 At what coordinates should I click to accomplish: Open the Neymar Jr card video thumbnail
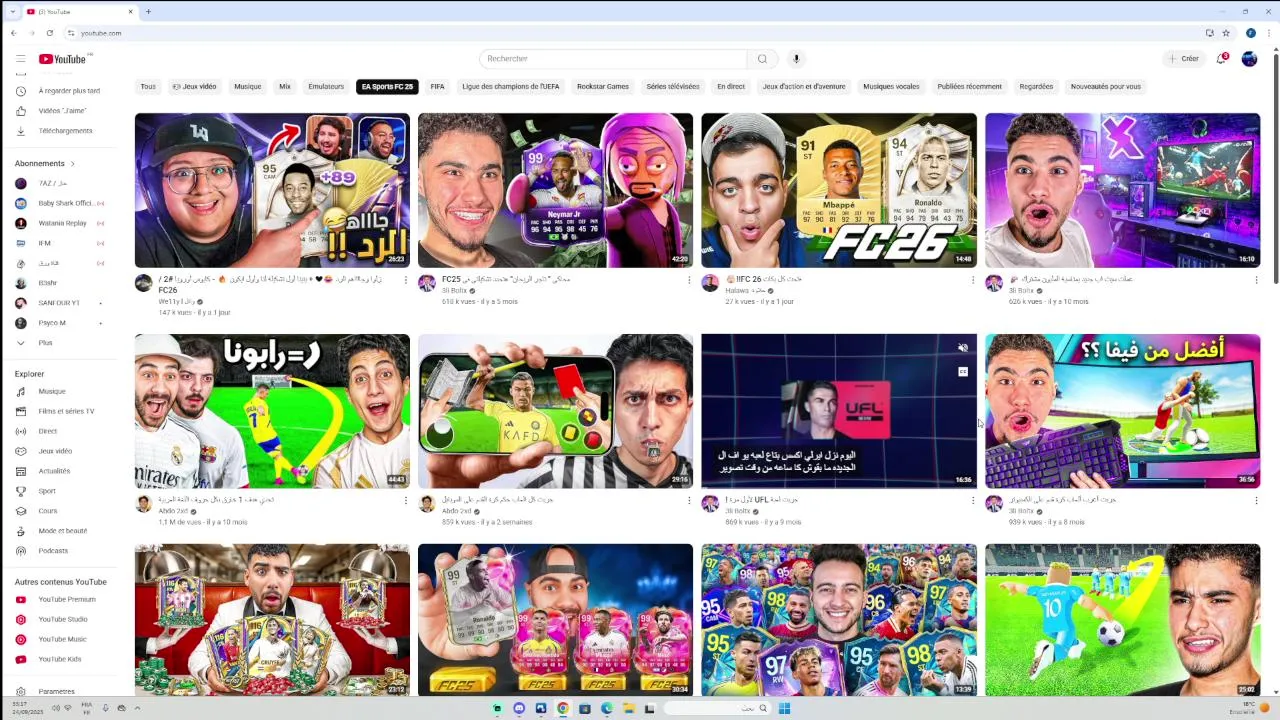555,190
